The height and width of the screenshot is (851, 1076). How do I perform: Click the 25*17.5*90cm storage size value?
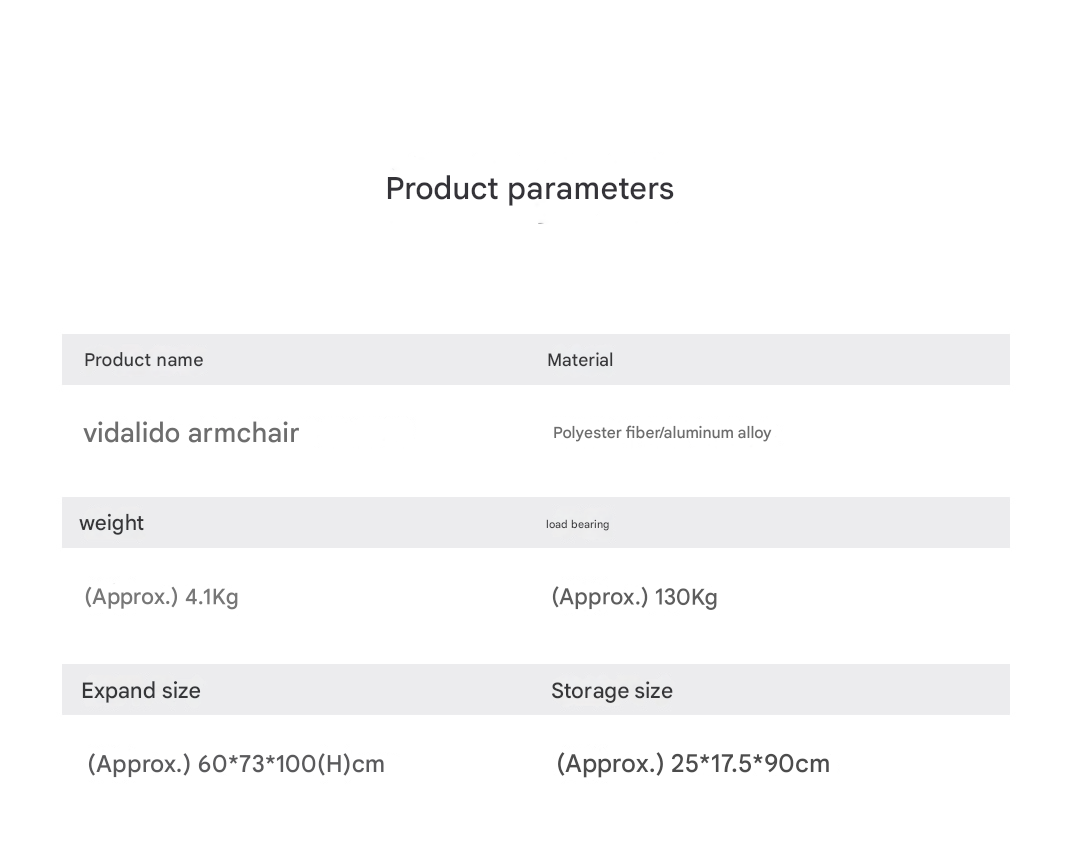(x=750, y=764)
